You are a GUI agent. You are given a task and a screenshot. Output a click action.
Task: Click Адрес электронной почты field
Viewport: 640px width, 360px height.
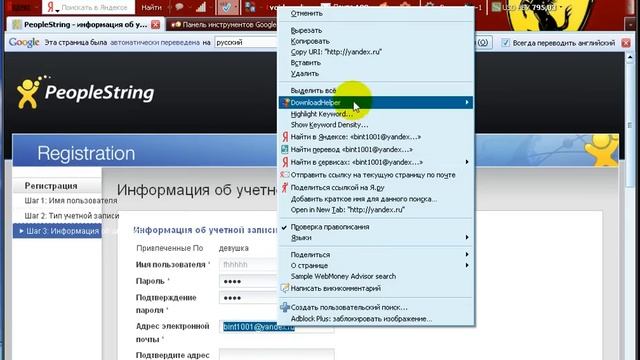276,327
